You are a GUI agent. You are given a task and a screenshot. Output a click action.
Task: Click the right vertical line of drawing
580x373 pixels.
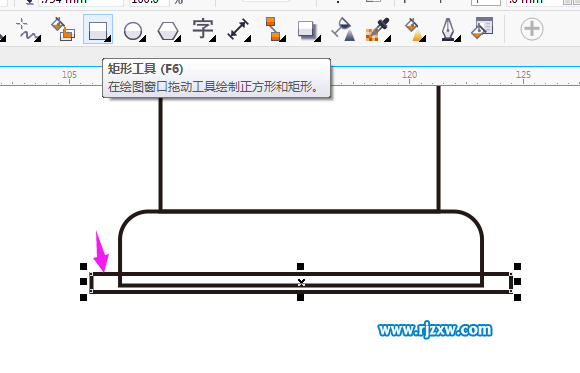tap(438, 149)
